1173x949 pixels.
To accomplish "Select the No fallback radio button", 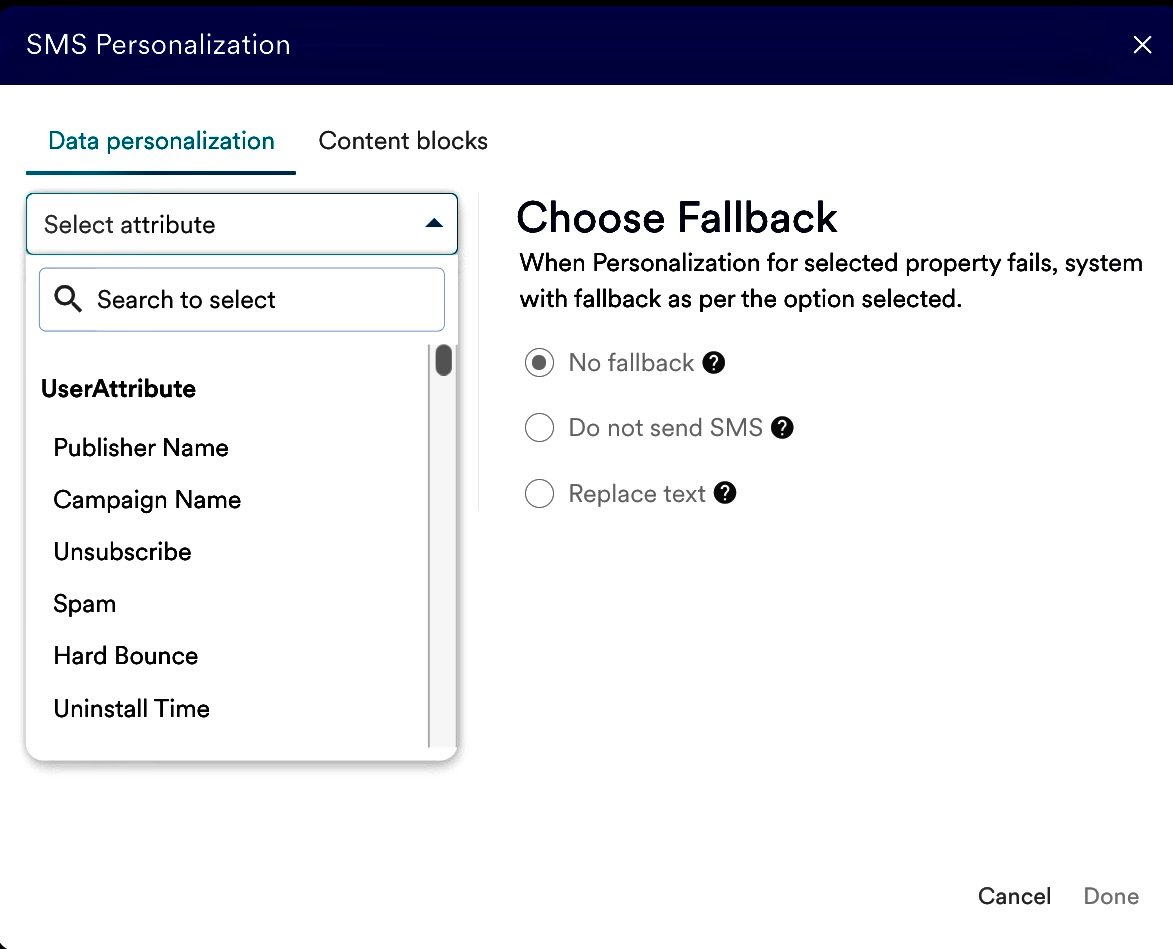I will tap(539, 363).
